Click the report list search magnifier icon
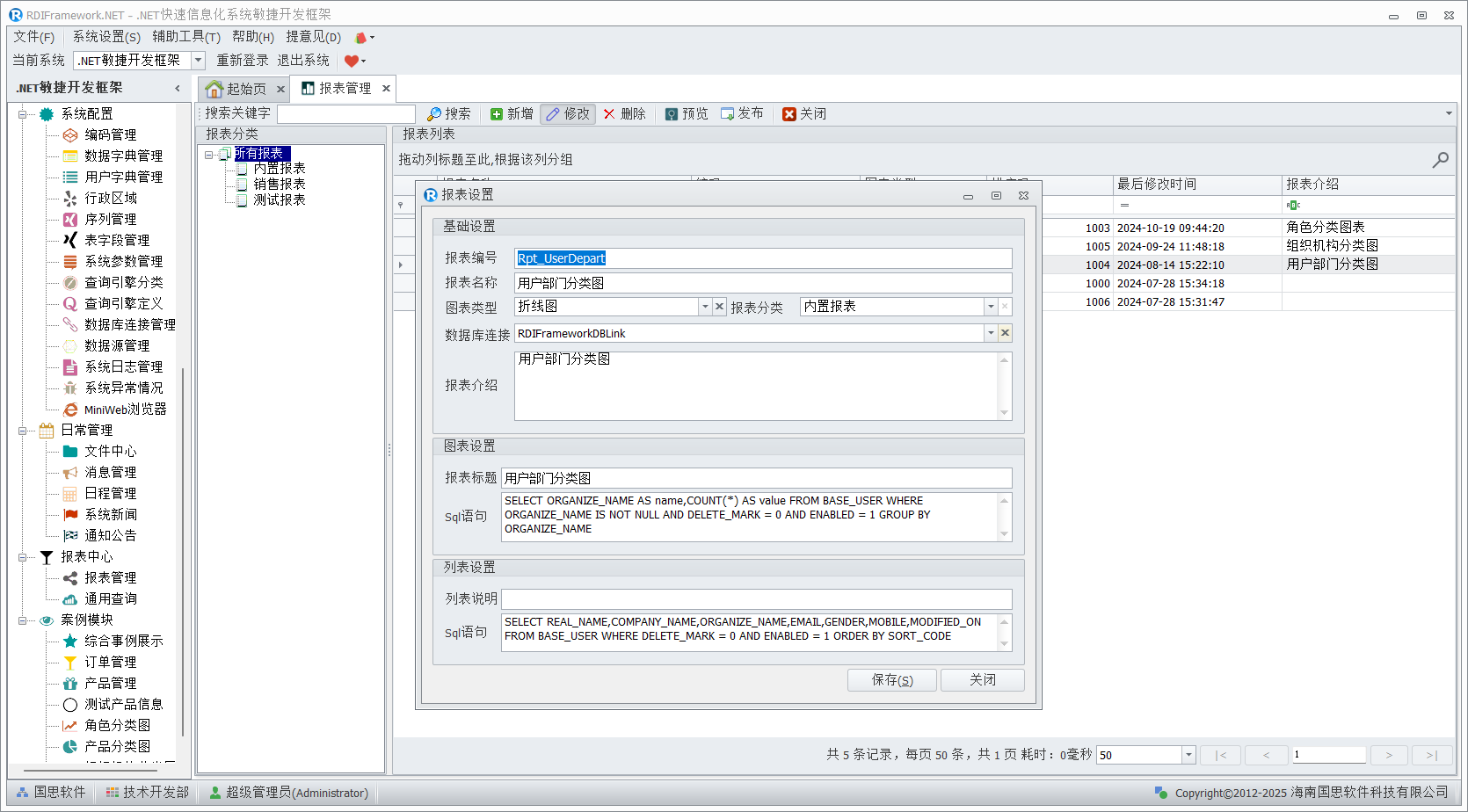This screenshot has width=1468, height=812. [1440, 160]
